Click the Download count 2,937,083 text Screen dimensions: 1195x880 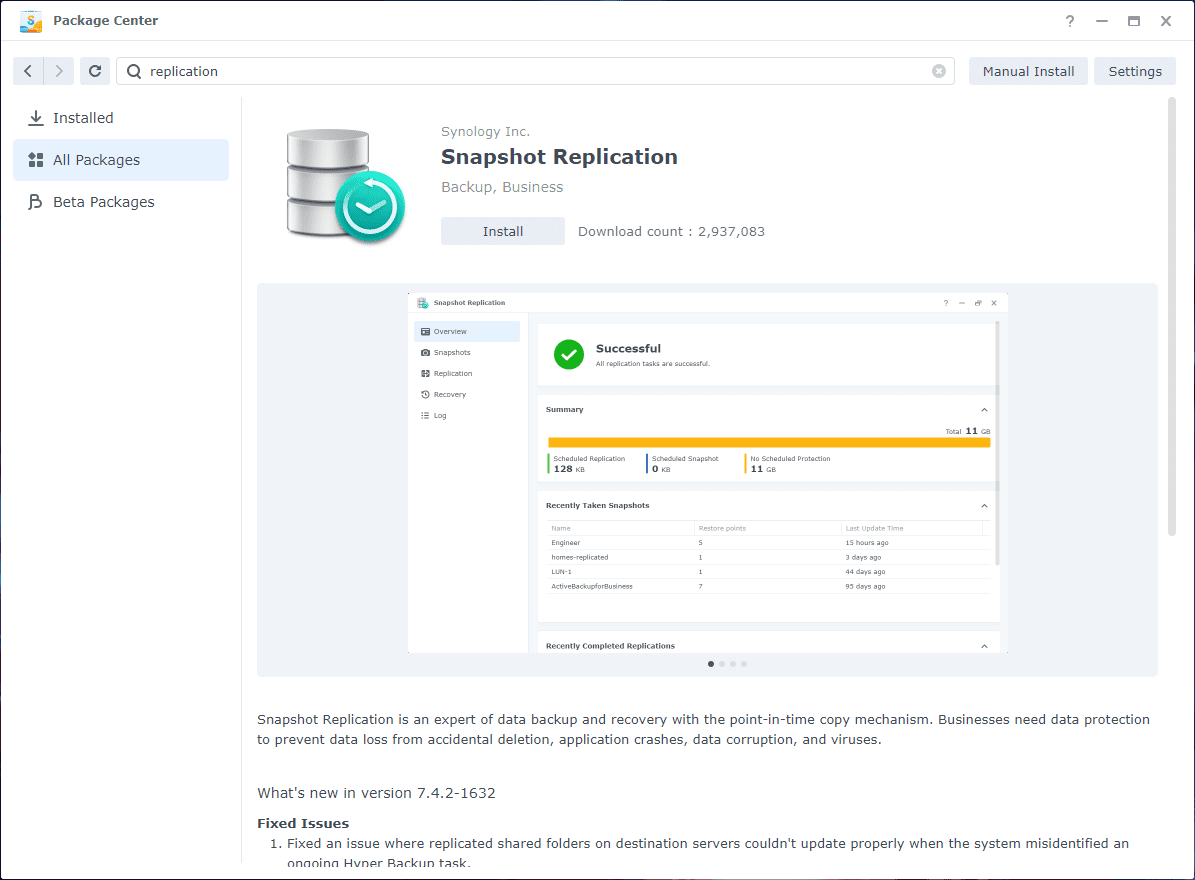coord(671,232)
